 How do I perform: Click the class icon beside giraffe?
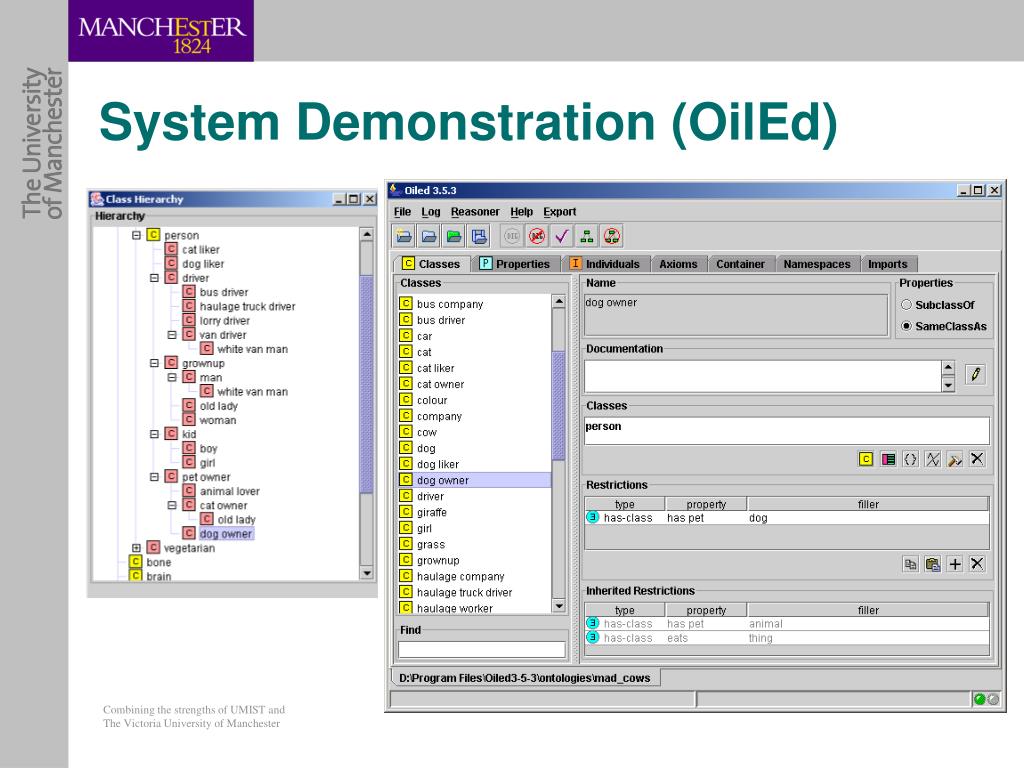[x=406, y=511]
